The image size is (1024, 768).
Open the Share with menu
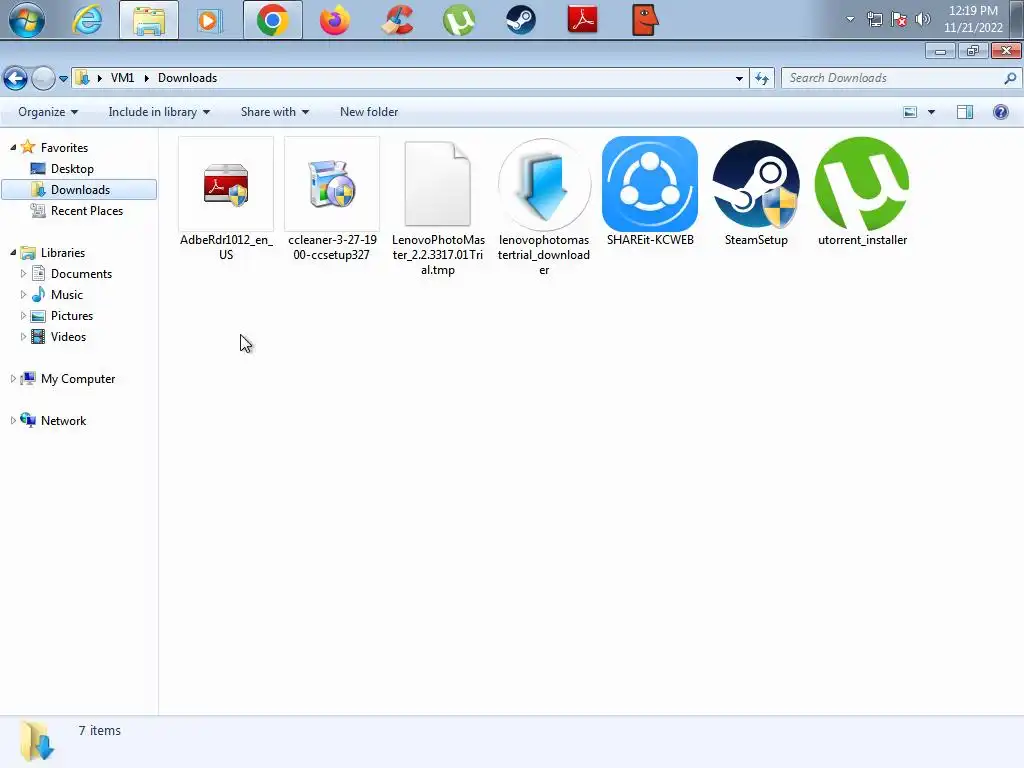(274, 112)
